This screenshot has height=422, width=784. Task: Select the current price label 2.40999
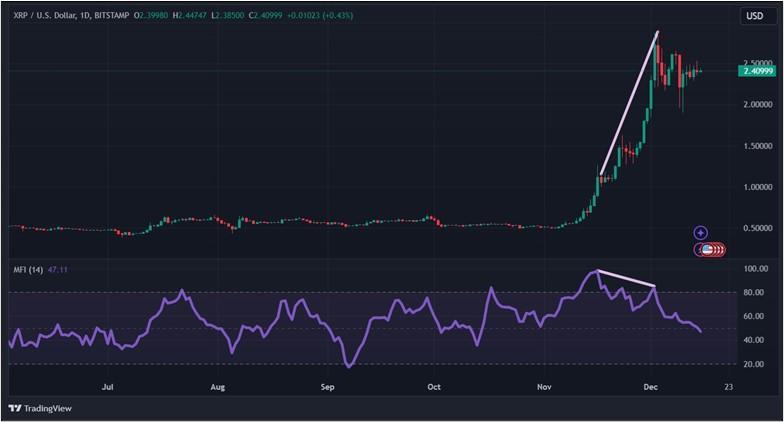757,71
